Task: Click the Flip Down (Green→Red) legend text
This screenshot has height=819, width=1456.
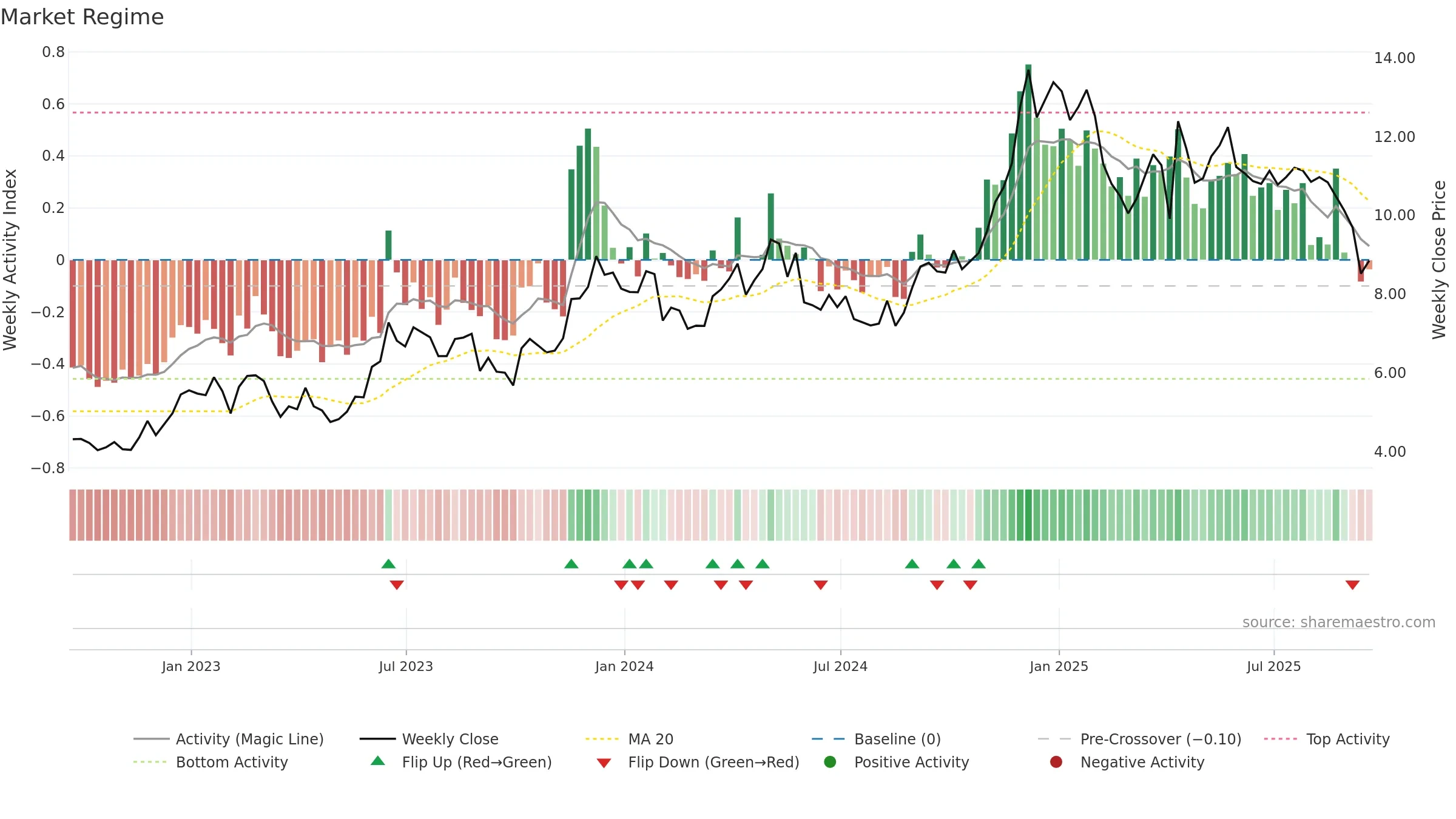Action: click(713, 762)
